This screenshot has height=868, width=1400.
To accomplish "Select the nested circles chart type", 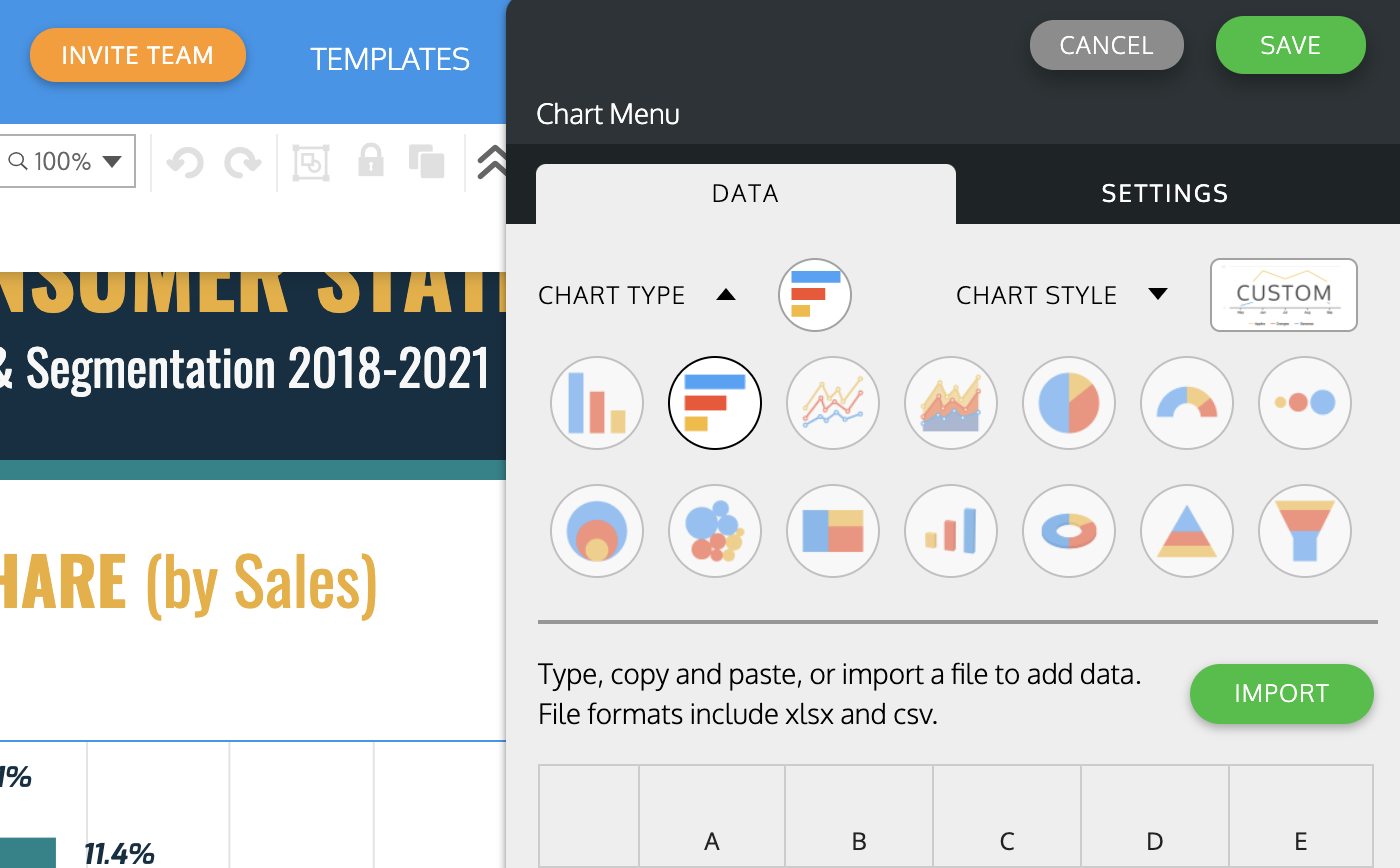I will coord(597,531).
